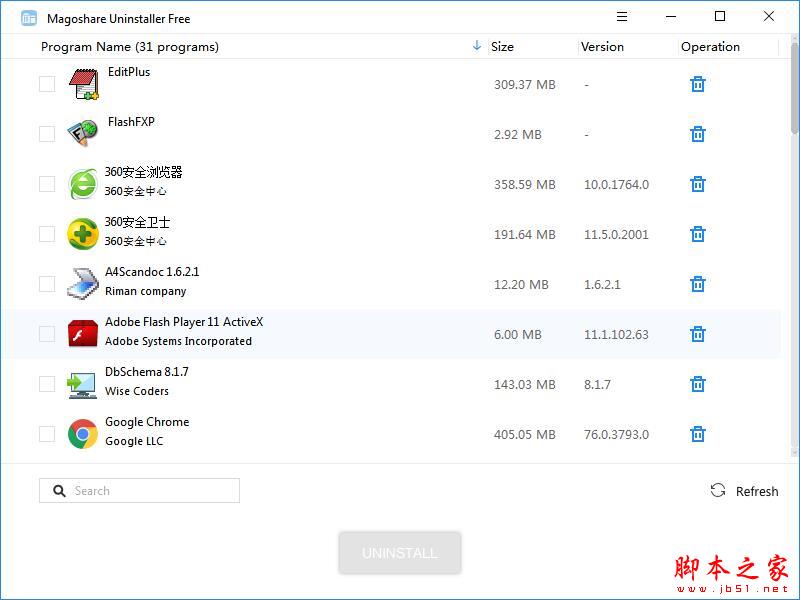800x600 pixels.
Task: Click the Wise Coders publisher text
Action: 137,391
